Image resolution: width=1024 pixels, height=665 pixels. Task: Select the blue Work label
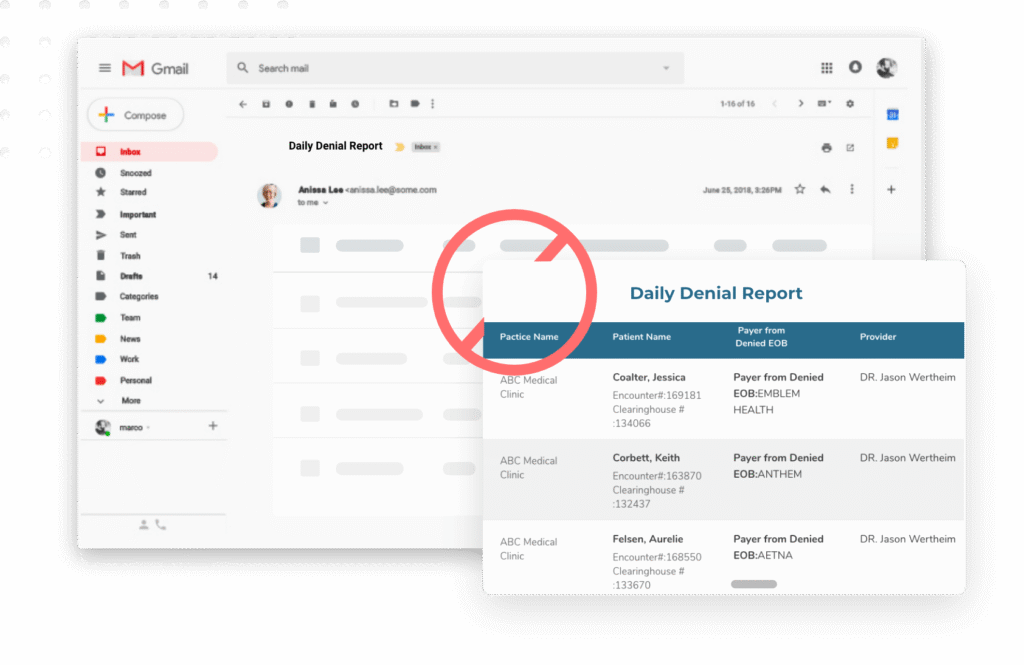pyautogui.click(x=129, y=359)
